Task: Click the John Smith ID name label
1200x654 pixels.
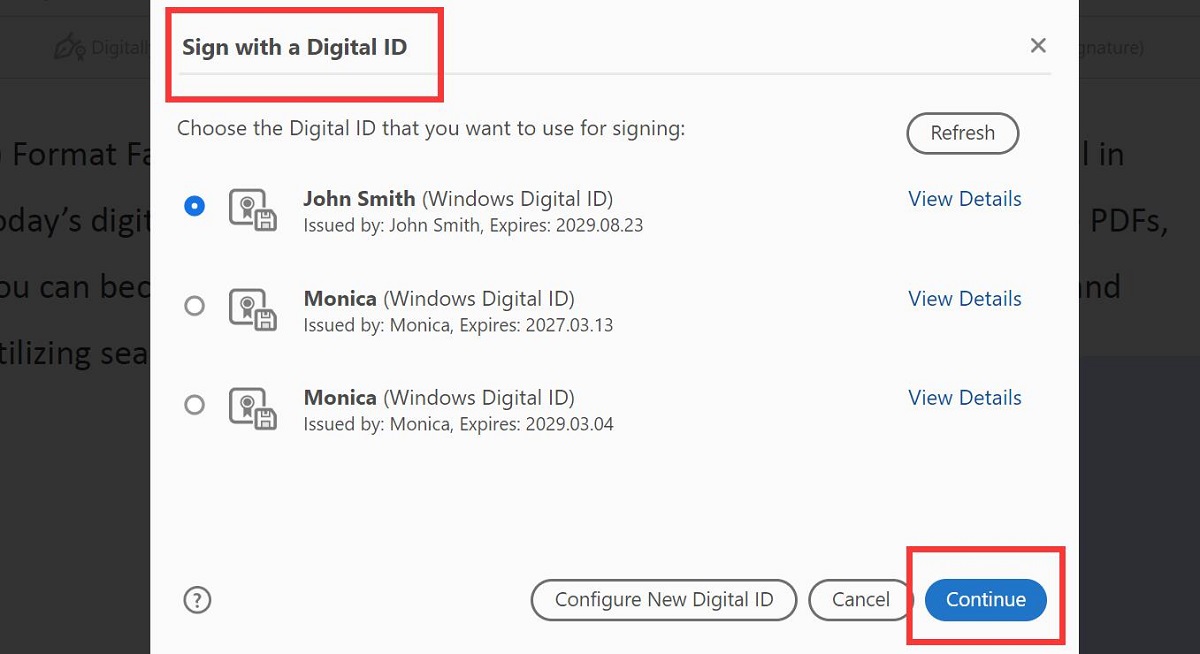Action: click(x=359, y=198)
